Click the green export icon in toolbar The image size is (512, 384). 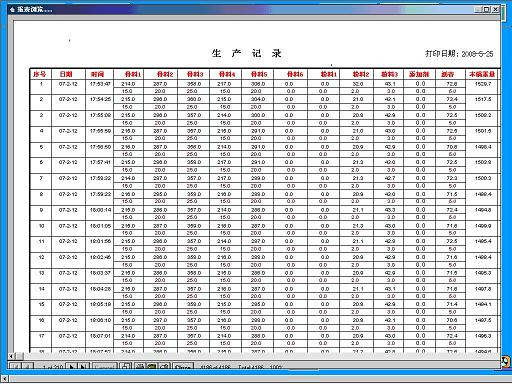(151, 366)
